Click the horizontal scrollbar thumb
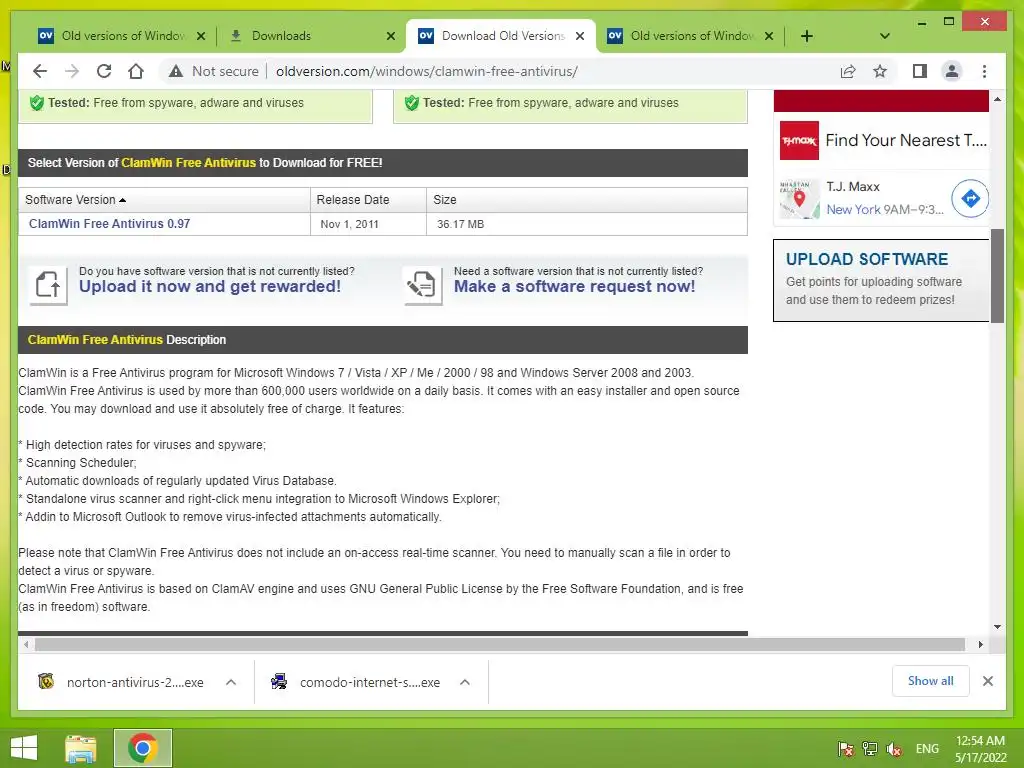1024x768 pixels. click(500, 645)
